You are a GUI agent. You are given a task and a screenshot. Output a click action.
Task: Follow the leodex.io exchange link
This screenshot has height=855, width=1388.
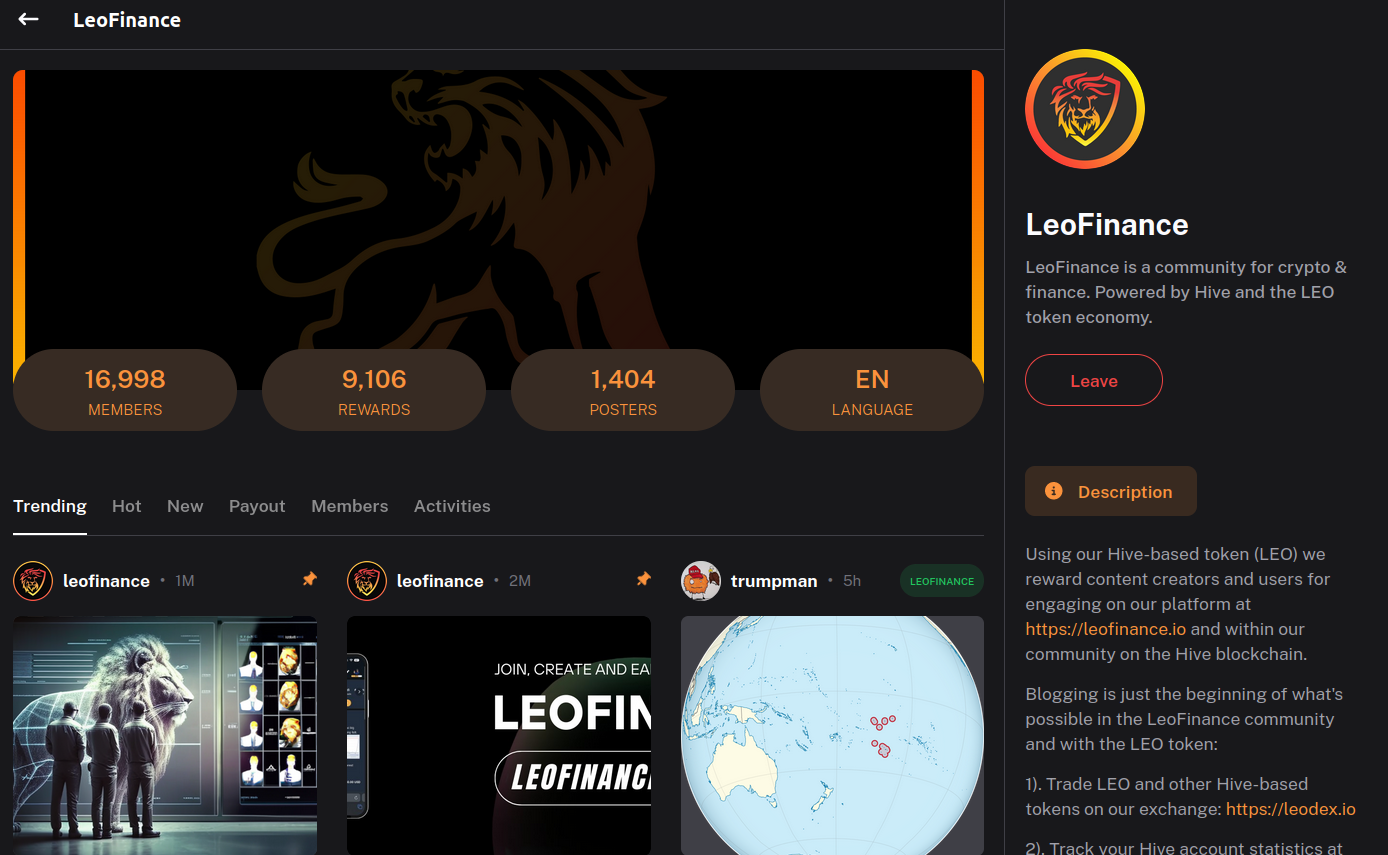pyautogui.click(x=1290, y=809)
